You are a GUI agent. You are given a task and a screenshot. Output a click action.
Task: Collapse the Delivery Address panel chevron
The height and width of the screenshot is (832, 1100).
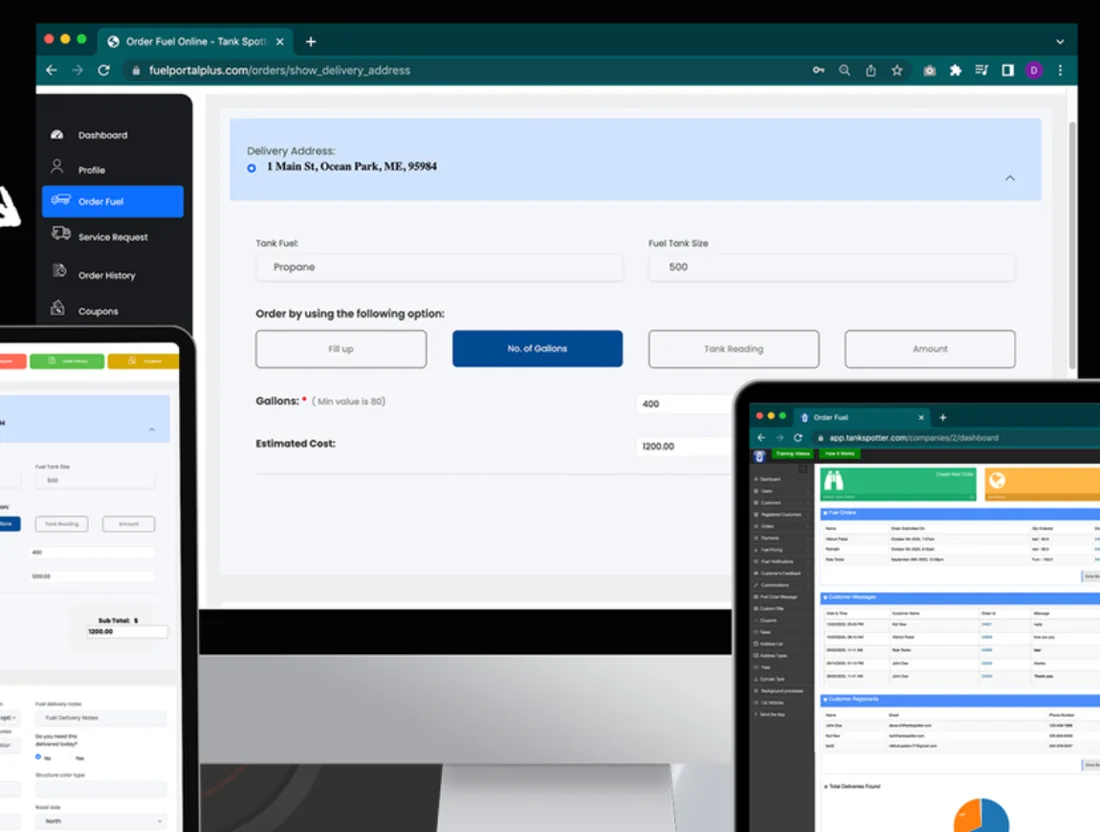[1010, 178]
